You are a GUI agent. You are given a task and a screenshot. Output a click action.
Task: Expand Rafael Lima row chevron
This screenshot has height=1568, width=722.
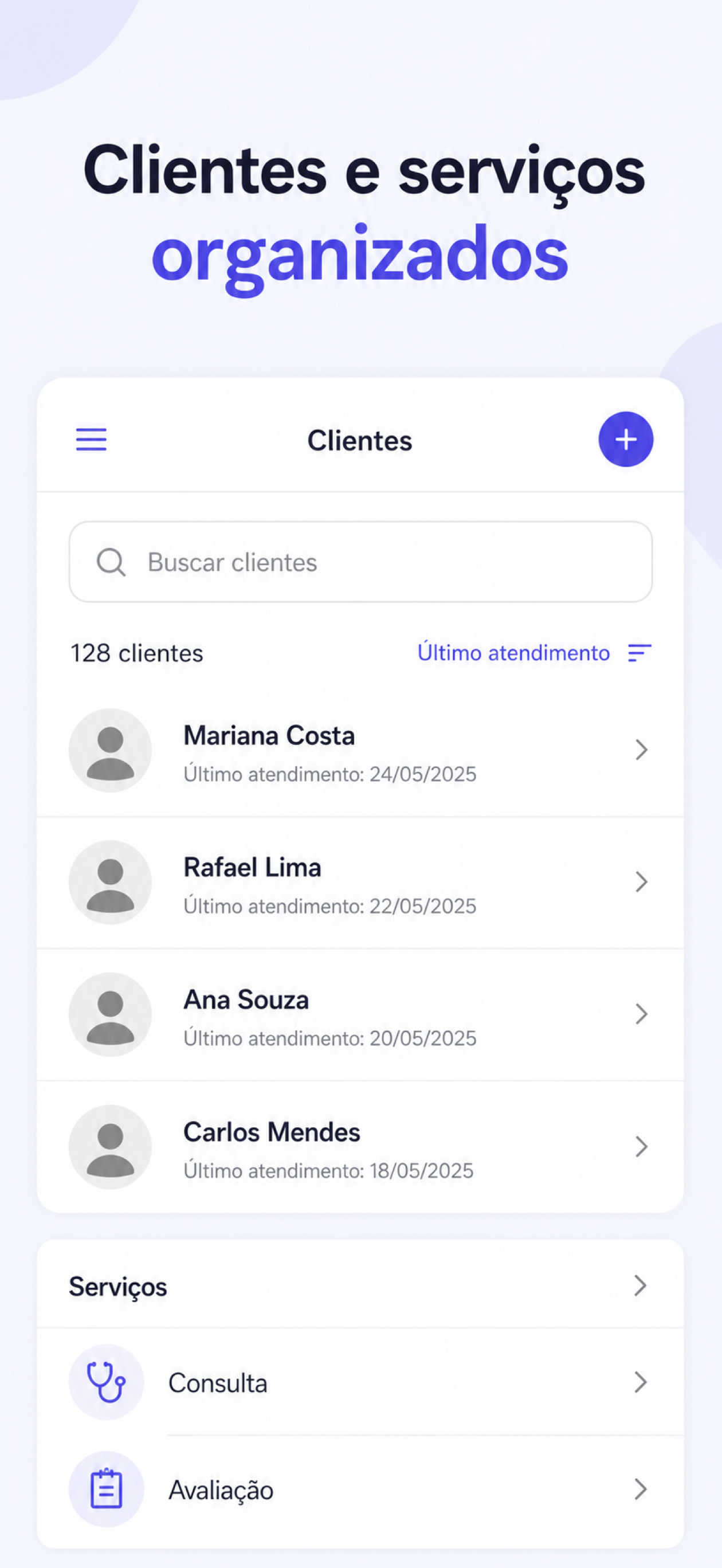[641, 882]
